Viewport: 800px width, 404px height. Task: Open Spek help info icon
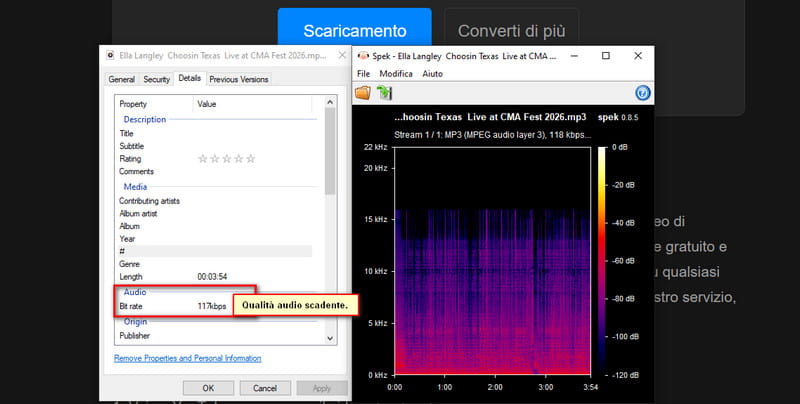point(642,93)
